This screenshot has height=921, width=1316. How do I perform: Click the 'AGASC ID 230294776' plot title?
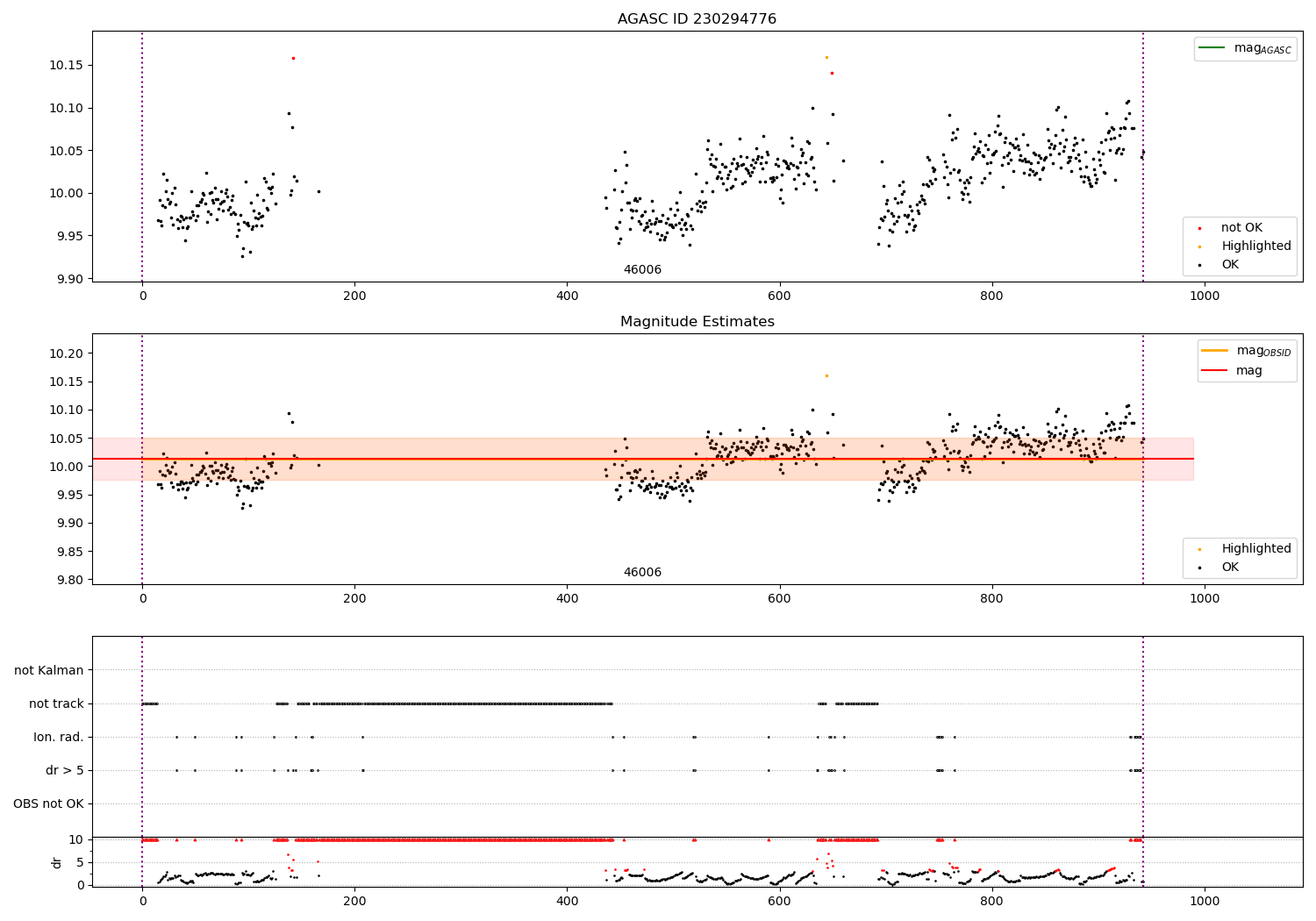point(697,19)
